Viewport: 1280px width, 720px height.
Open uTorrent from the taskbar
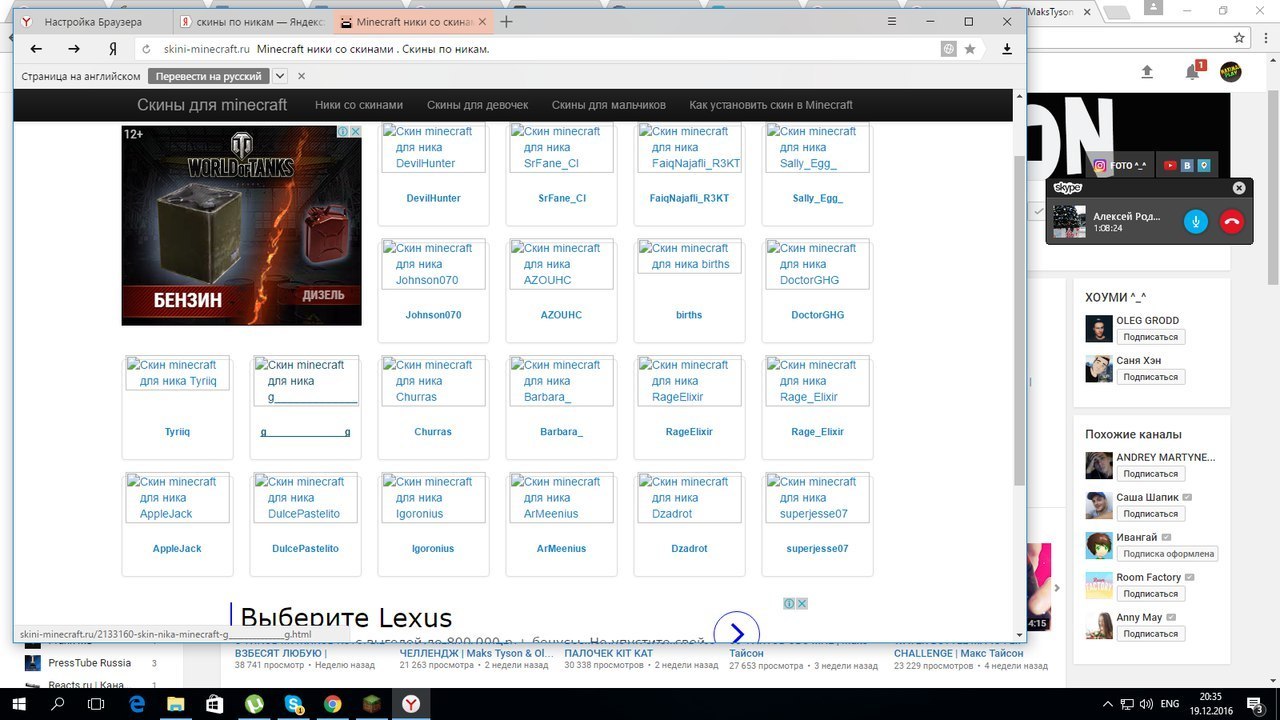point(254,704)
